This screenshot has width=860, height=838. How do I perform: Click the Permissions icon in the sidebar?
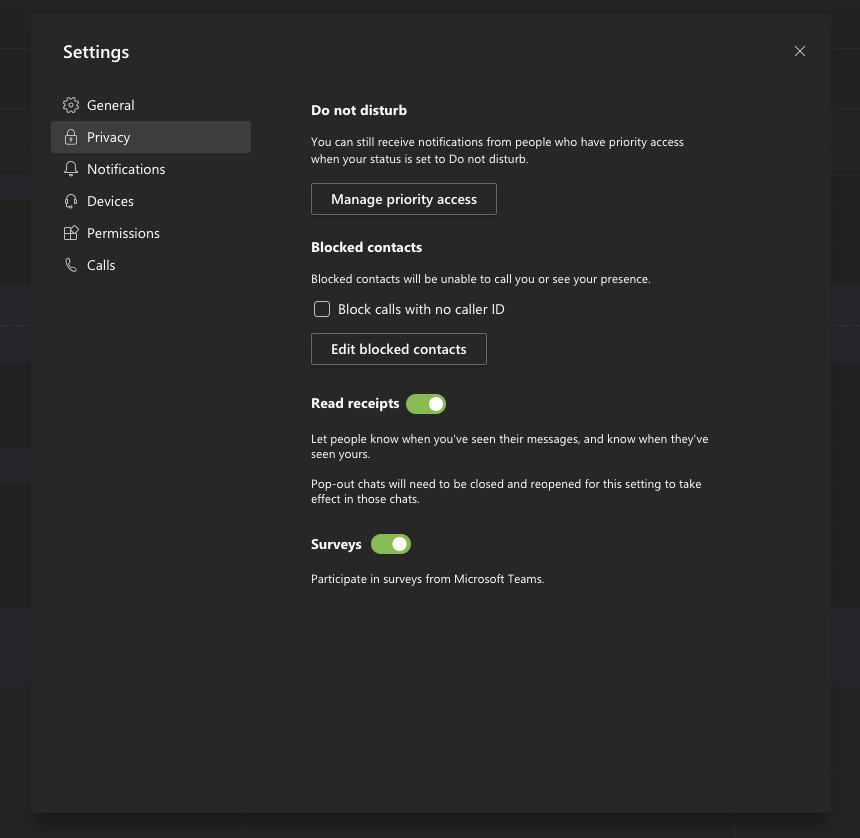(71, 233)
